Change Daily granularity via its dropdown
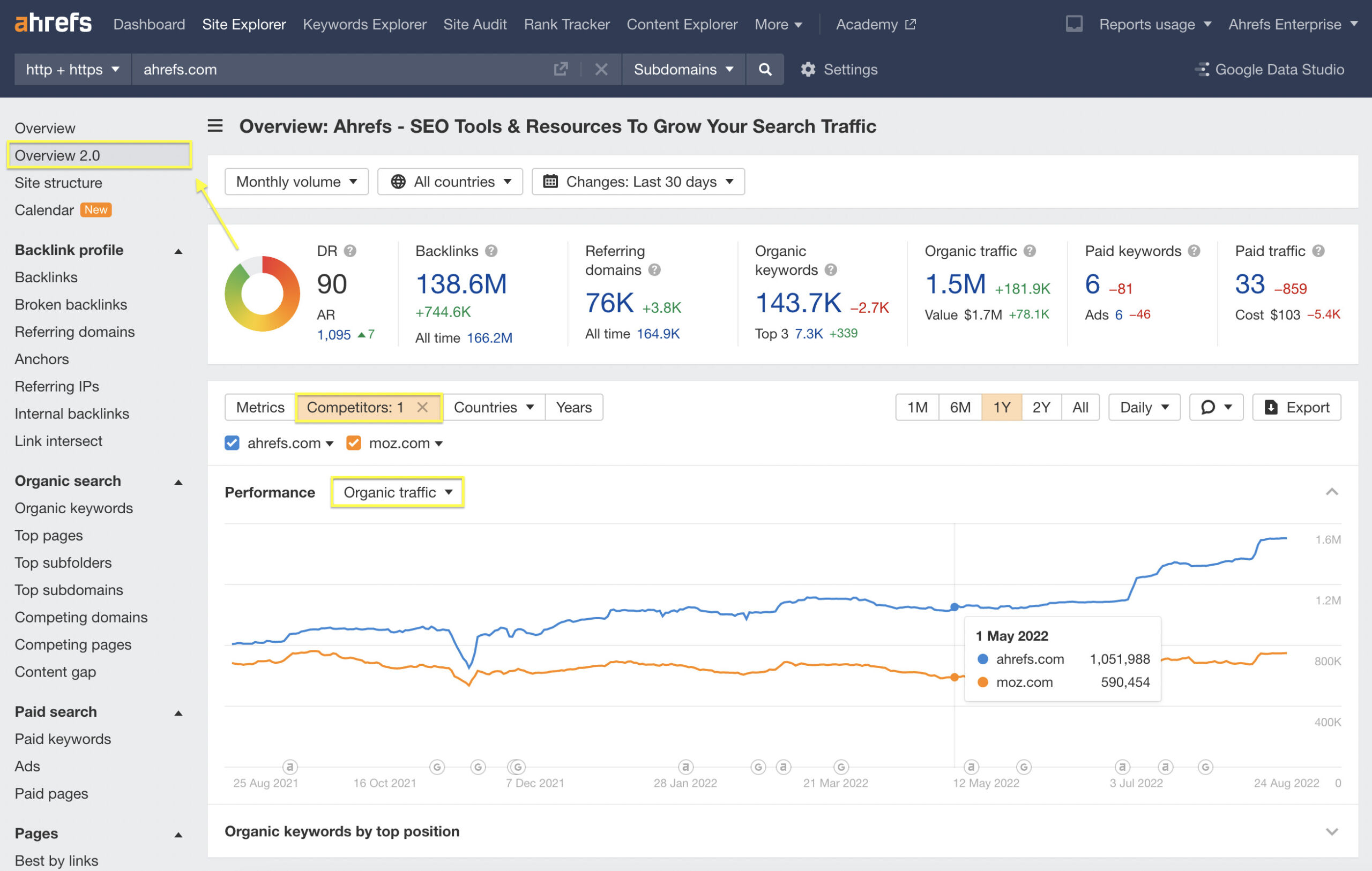Image resolution: width=1372 pixels, height=871 pixels. [1144, 407]
